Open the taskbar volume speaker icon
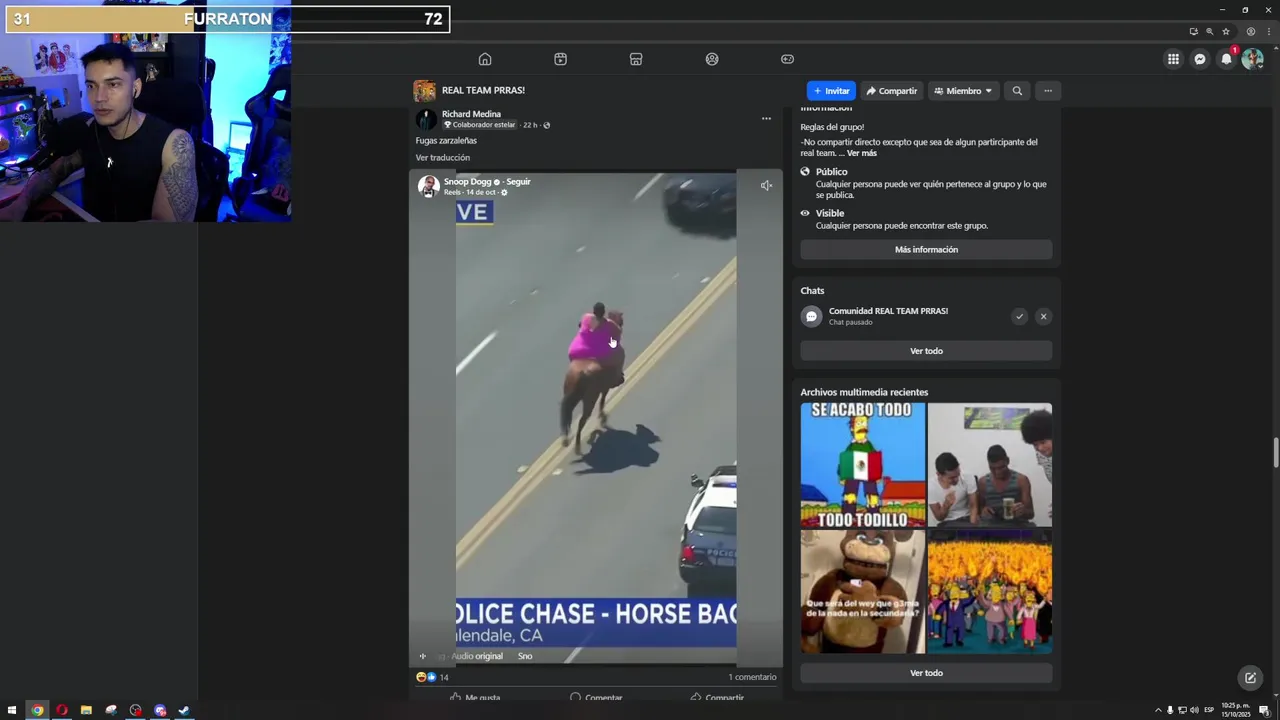 [1194, 710]
